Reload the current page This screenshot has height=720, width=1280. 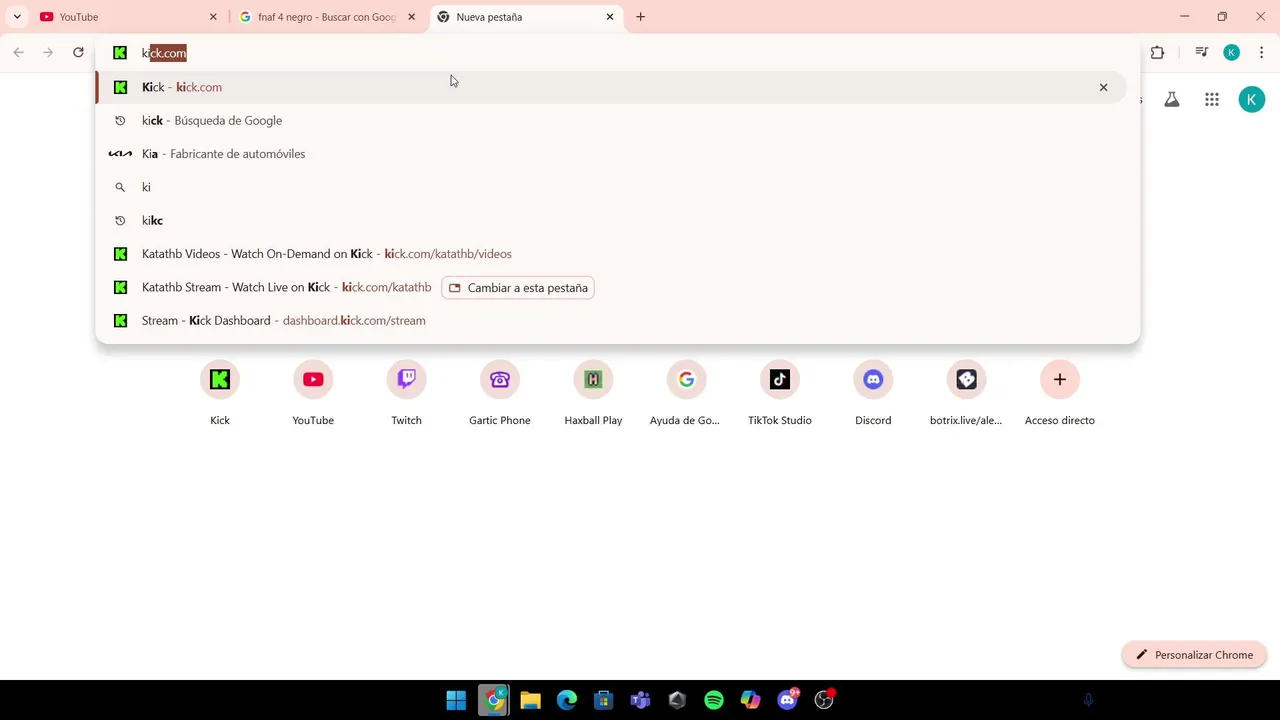point(78,53)
